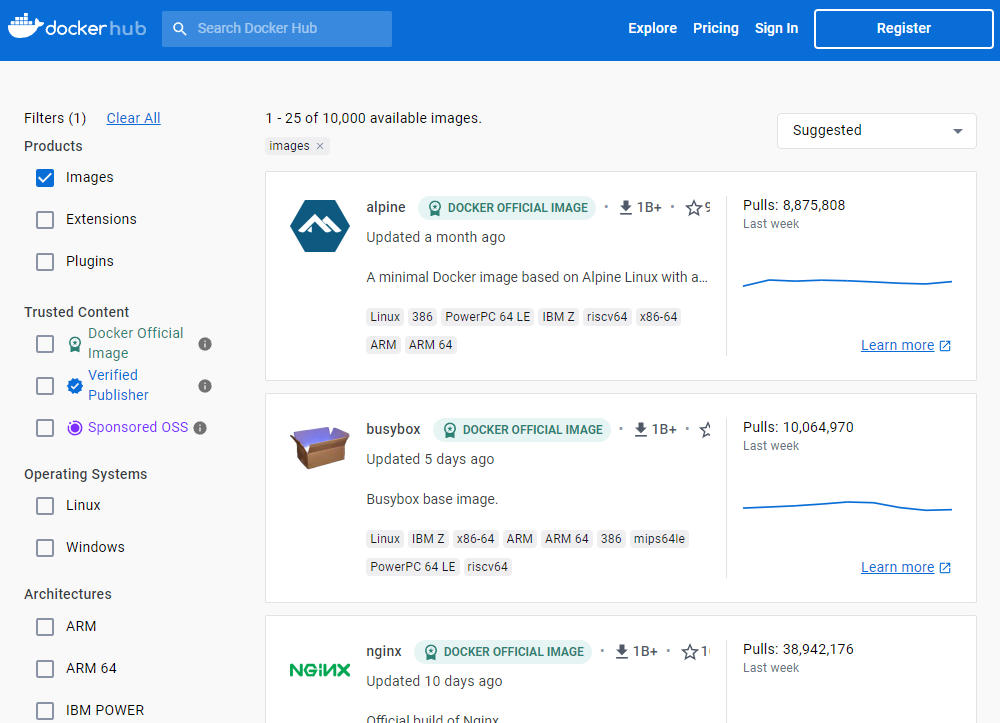Uncheck the Images checkbox
Screen dimensions: 1000x723
(45, 178)
